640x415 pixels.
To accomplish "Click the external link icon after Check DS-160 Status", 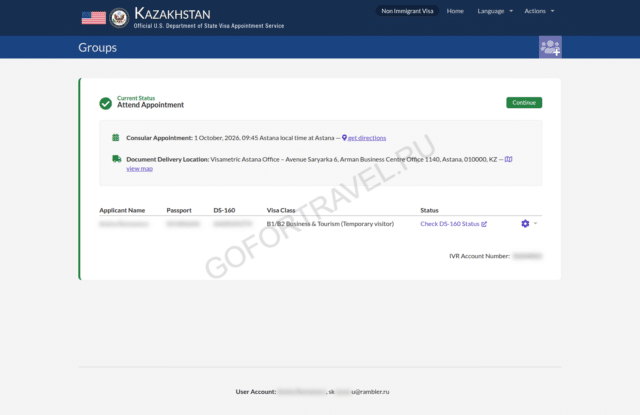I will (484, 224).
